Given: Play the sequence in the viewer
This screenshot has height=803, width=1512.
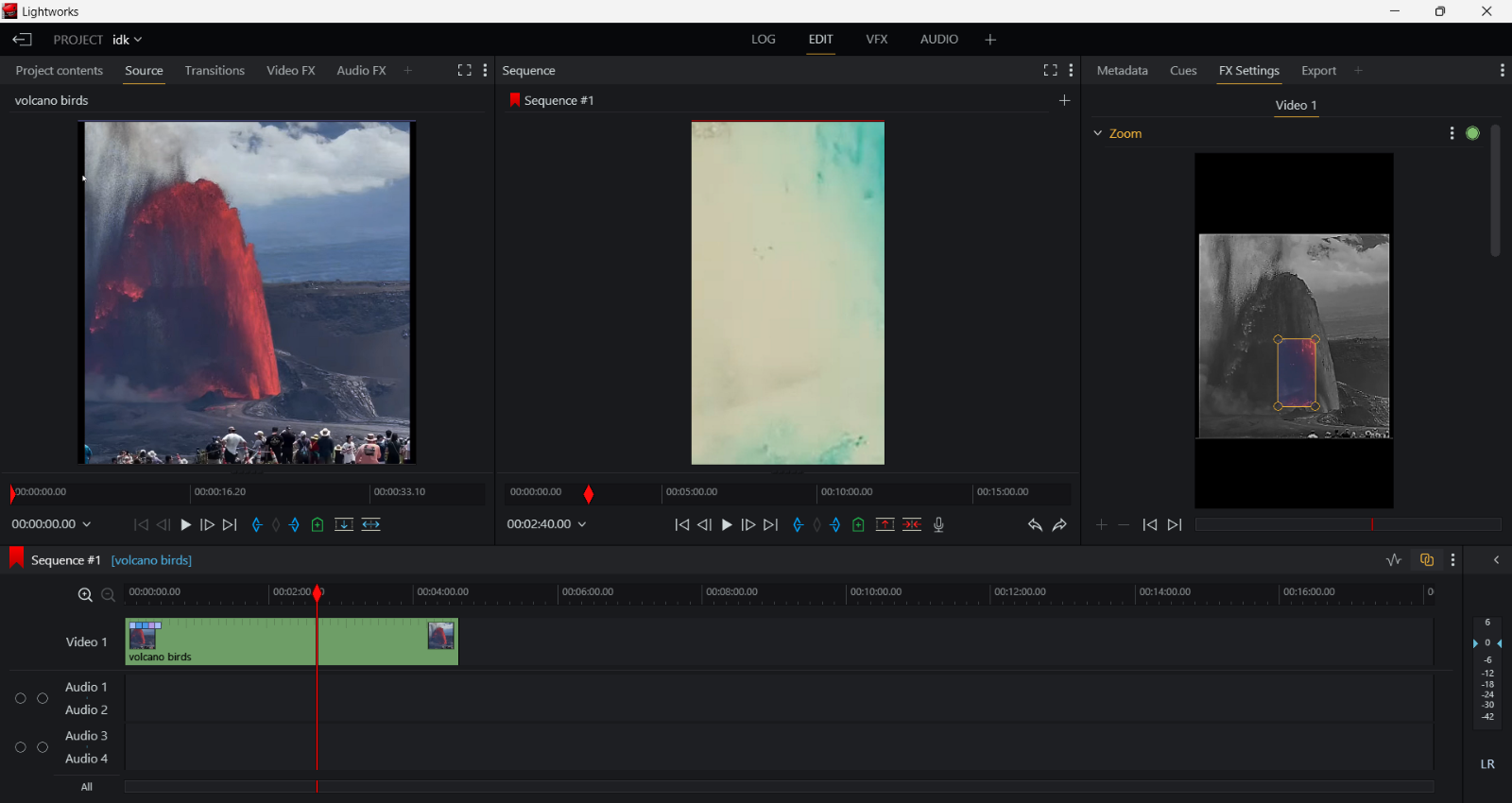Looking at the screenshot, I should coord(727,525).
